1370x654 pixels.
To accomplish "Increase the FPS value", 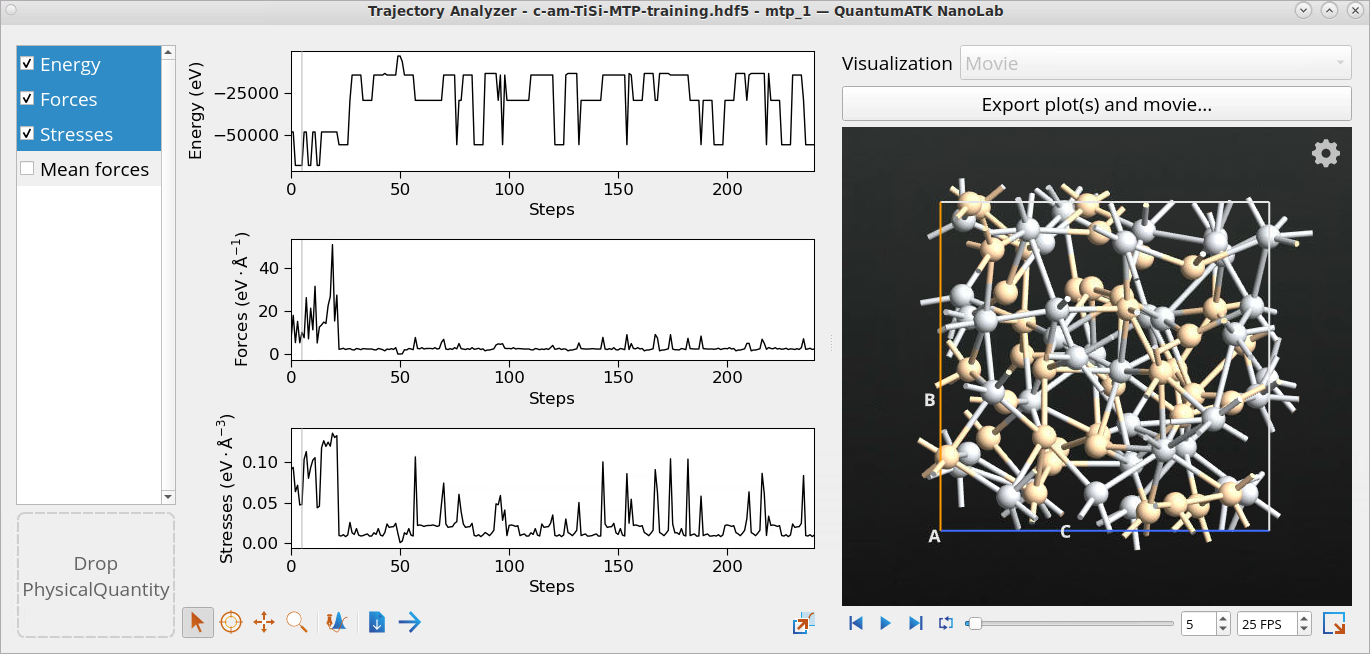I will click(x=1304, y=618).
